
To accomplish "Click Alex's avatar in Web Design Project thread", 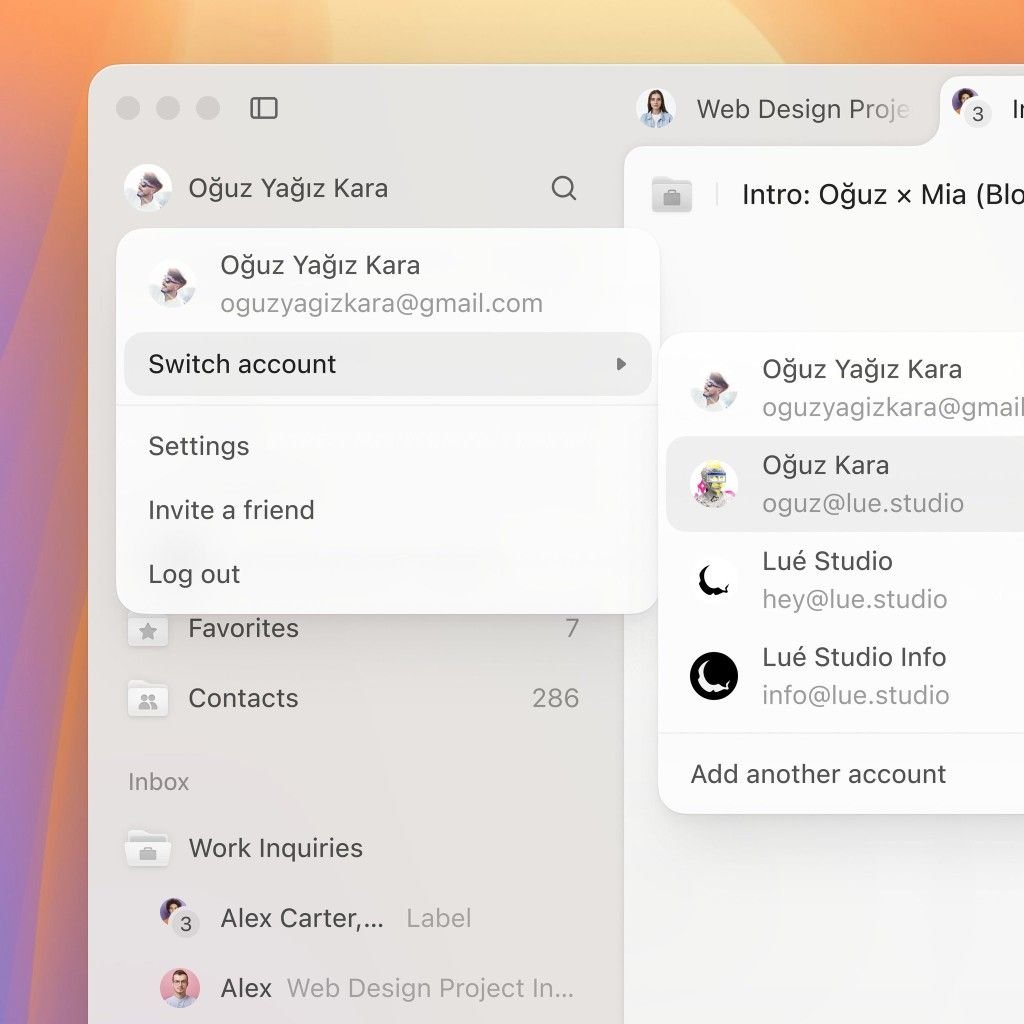I will coord(180,987).
